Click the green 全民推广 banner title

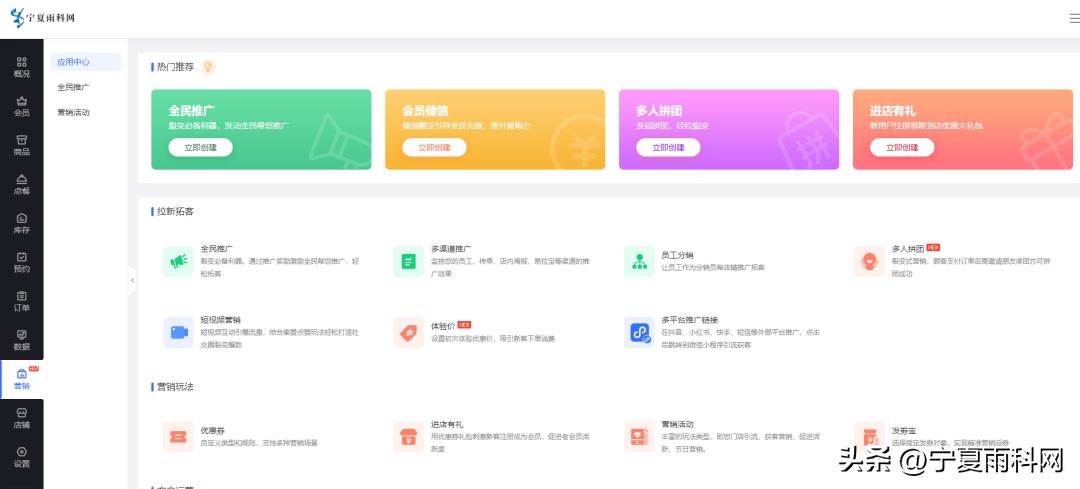point(191,110)
